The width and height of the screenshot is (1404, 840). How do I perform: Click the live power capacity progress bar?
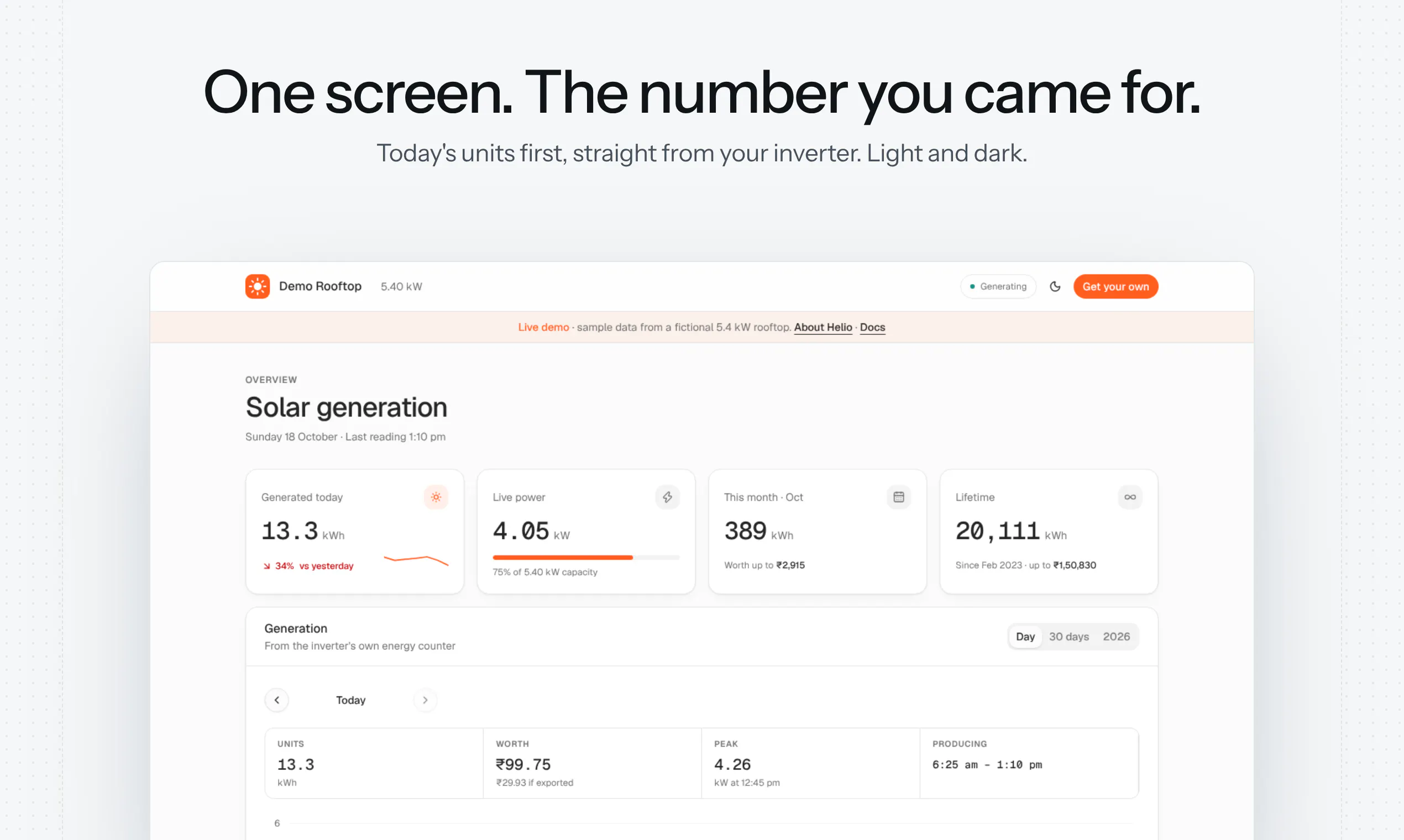coord(586,558)
